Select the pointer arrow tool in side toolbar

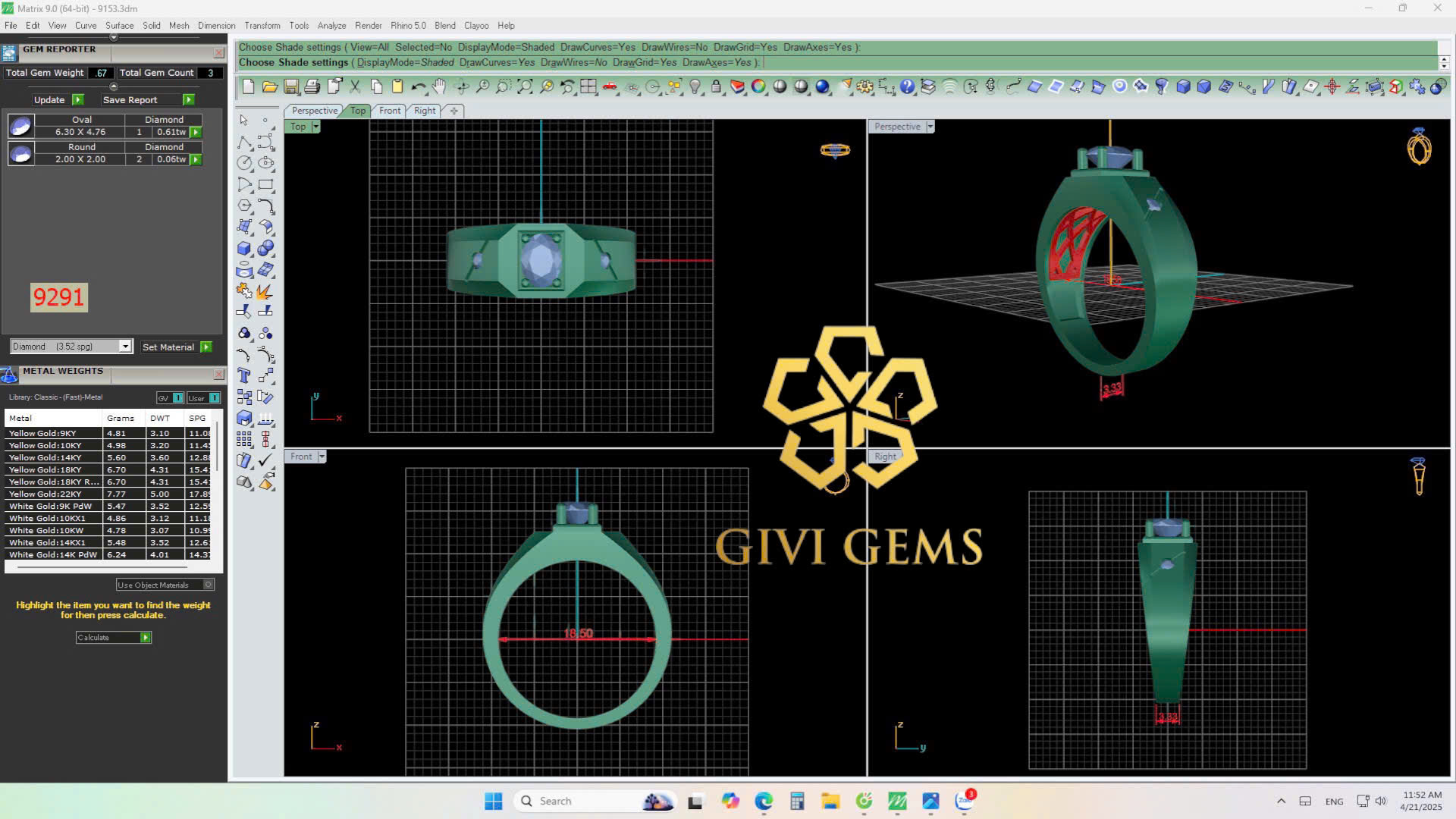click(244, 121)
